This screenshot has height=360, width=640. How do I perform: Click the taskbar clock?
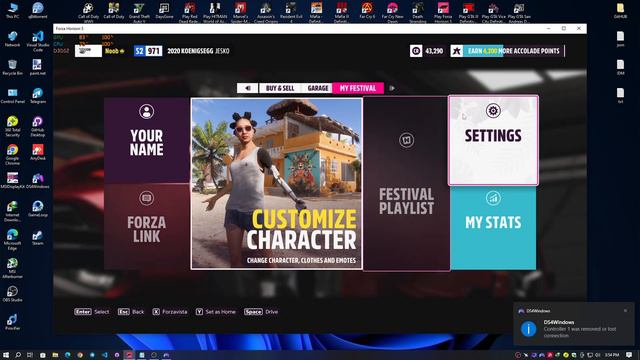coord(612,355)
